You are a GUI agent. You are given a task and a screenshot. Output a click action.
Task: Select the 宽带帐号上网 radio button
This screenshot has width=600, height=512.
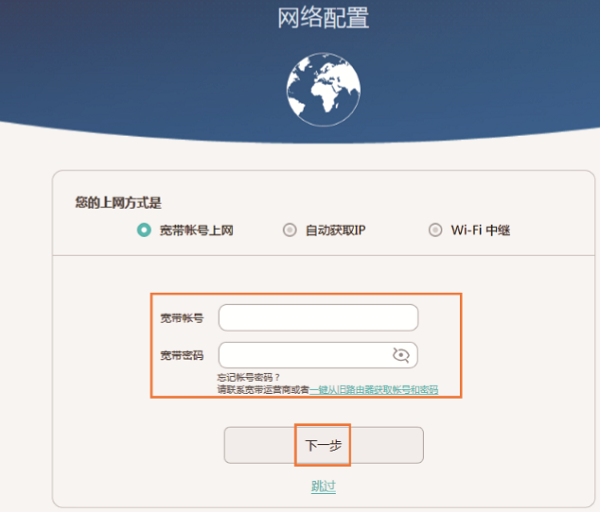(x=144, y=230)
